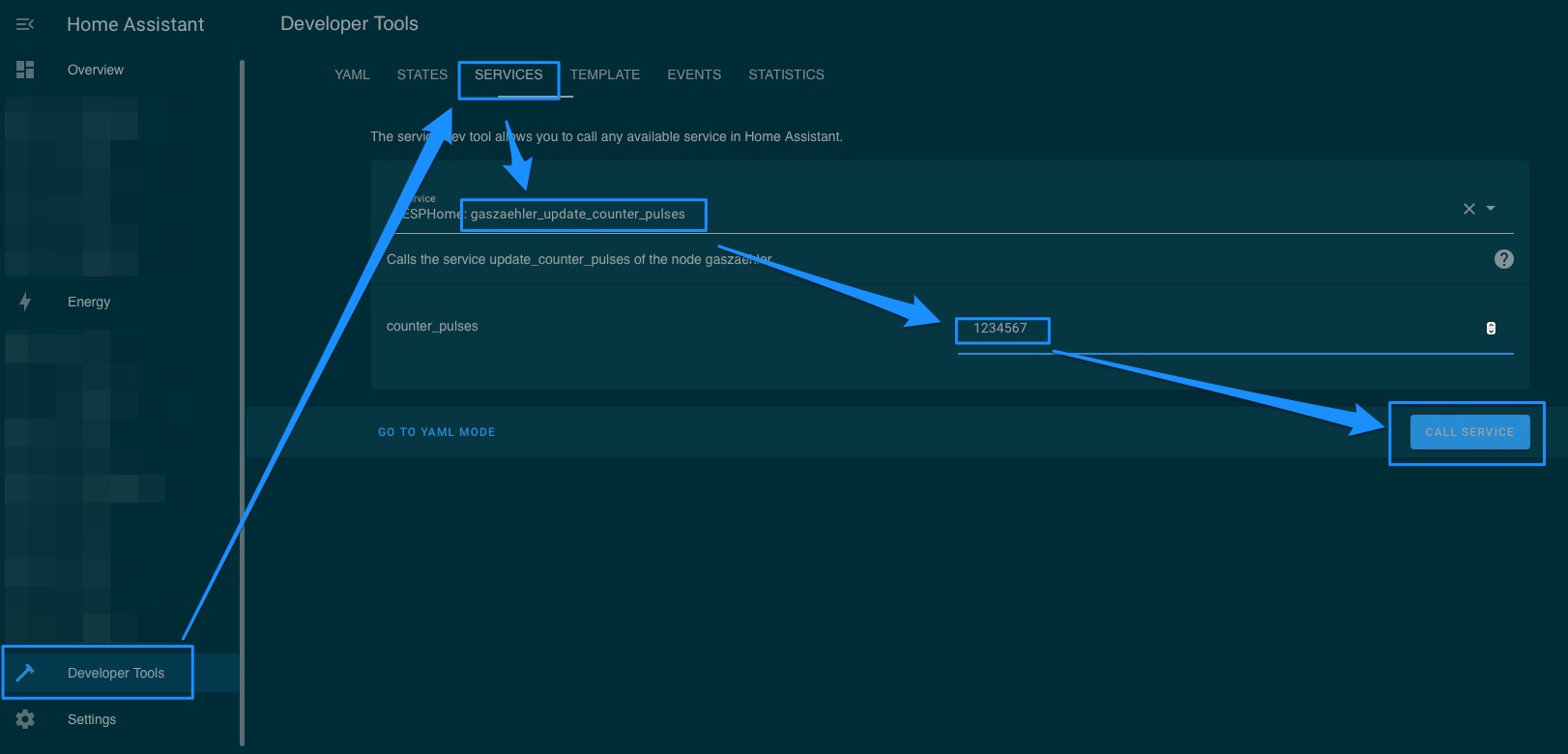Viewport: 1568px width, 754px height.
Task: Click the counter_pulses field label
Action: point(432,326)
